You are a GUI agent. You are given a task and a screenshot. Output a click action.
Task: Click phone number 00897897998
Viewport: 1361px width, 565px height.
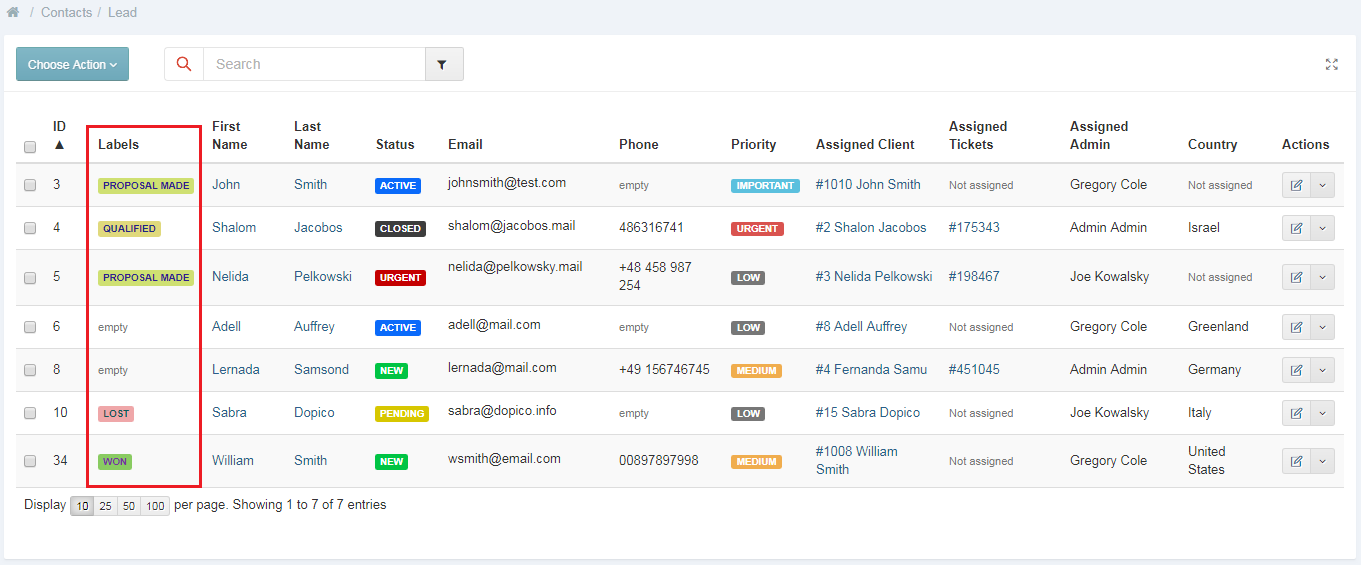click(659, 461)
